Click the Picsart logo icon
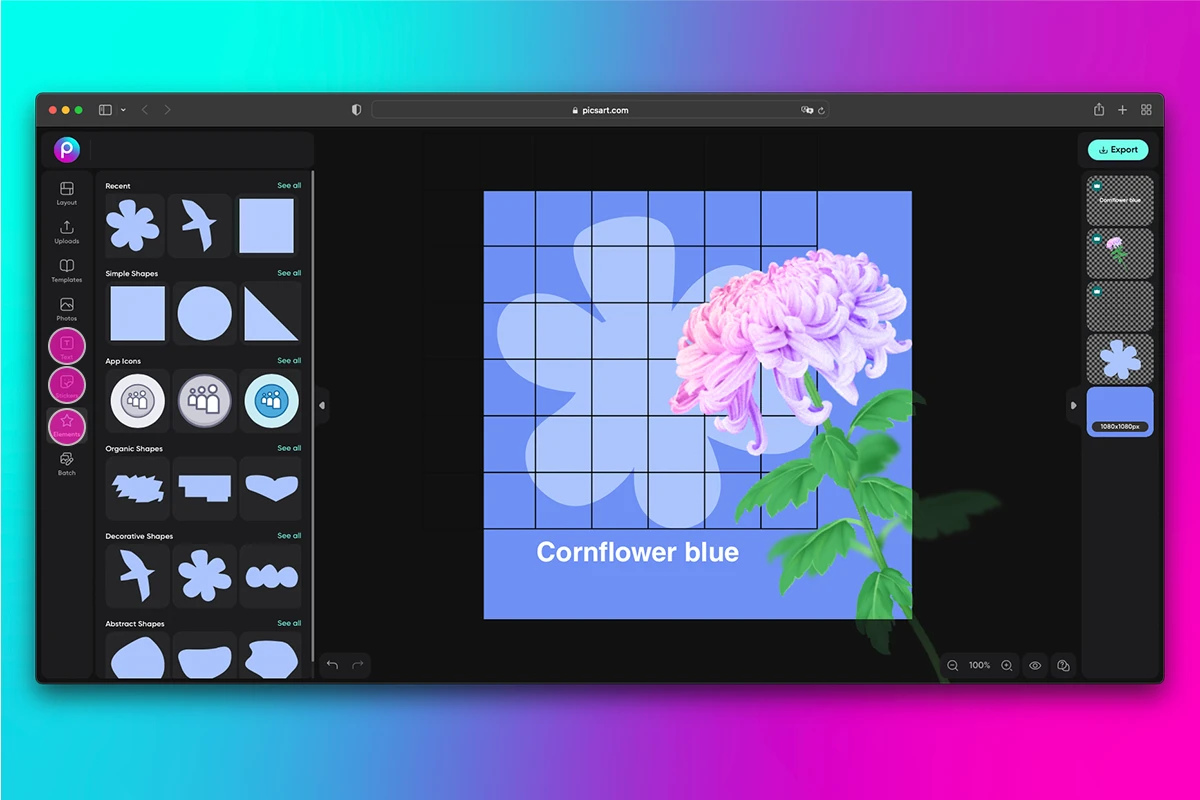This screenshot has width=1200, height=800. tap(66, 150)
